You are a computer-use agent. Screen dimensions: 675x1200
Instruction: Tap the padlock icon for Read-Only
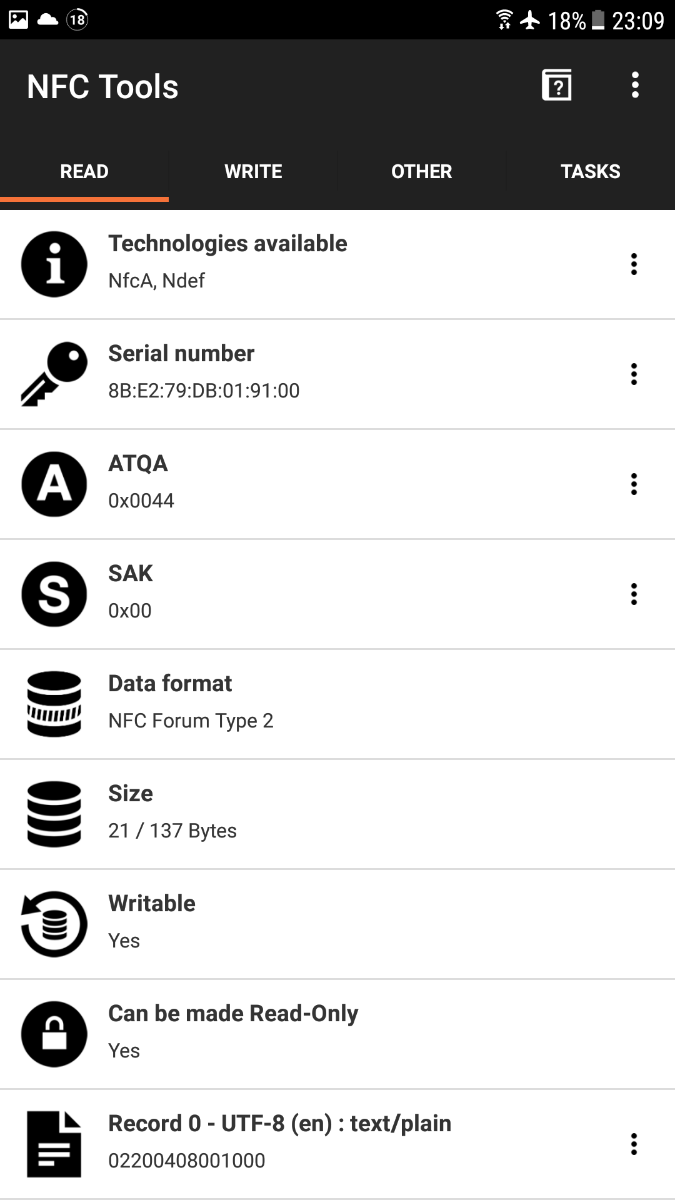coord(54,1034)
